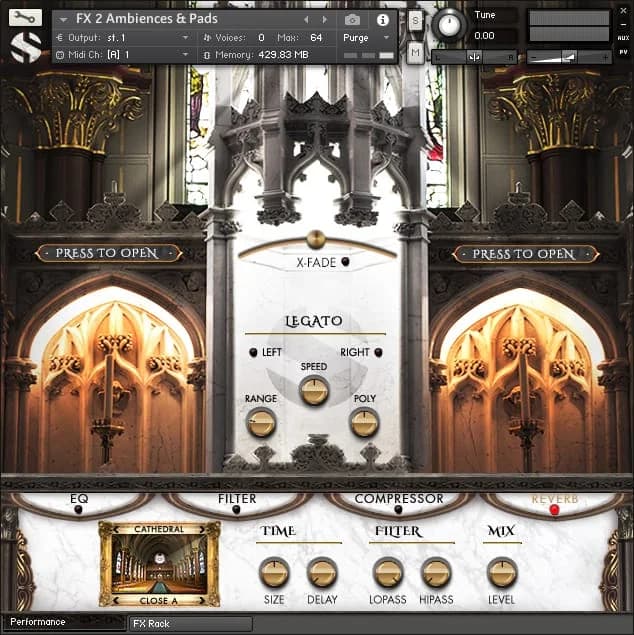Open the instrument info icon
Screen dimensions: 634x635
click(x=381, y=19)
